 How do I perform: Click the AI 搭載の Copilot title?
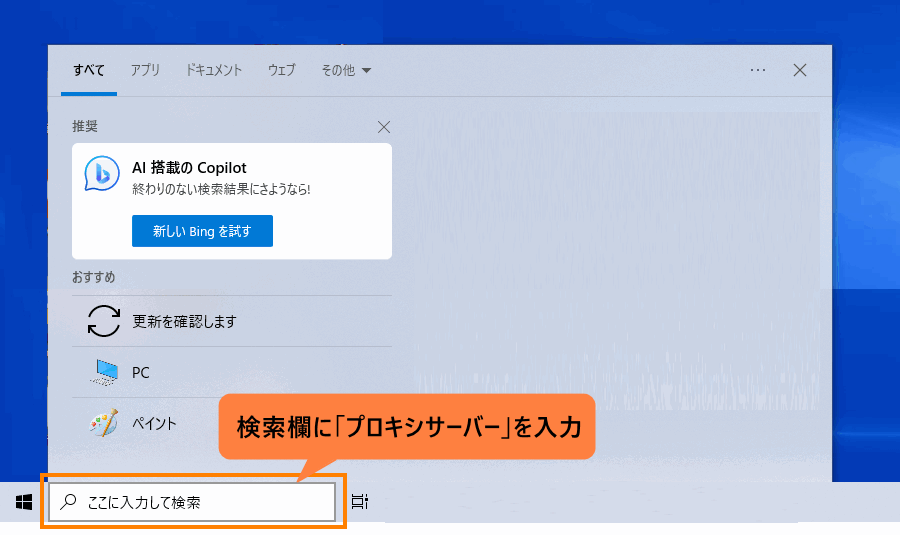189,168
